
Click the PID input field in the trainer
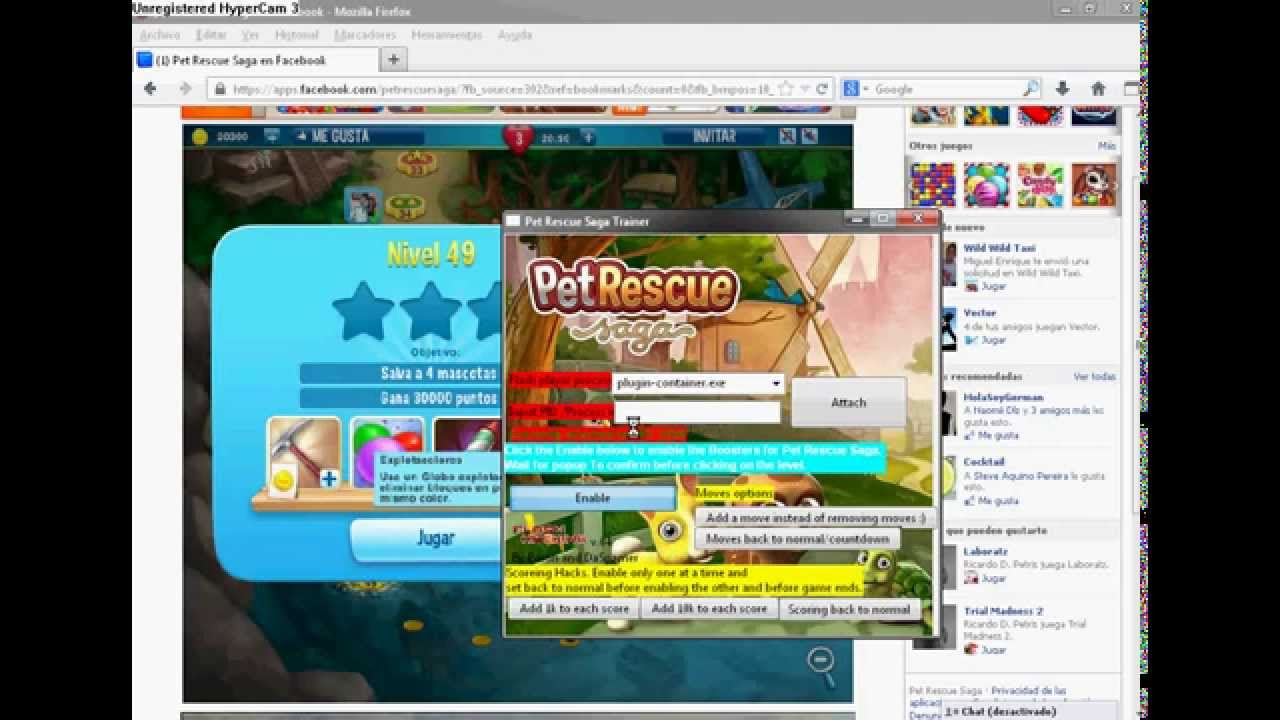pyautogui.click(x=697, y=412)
